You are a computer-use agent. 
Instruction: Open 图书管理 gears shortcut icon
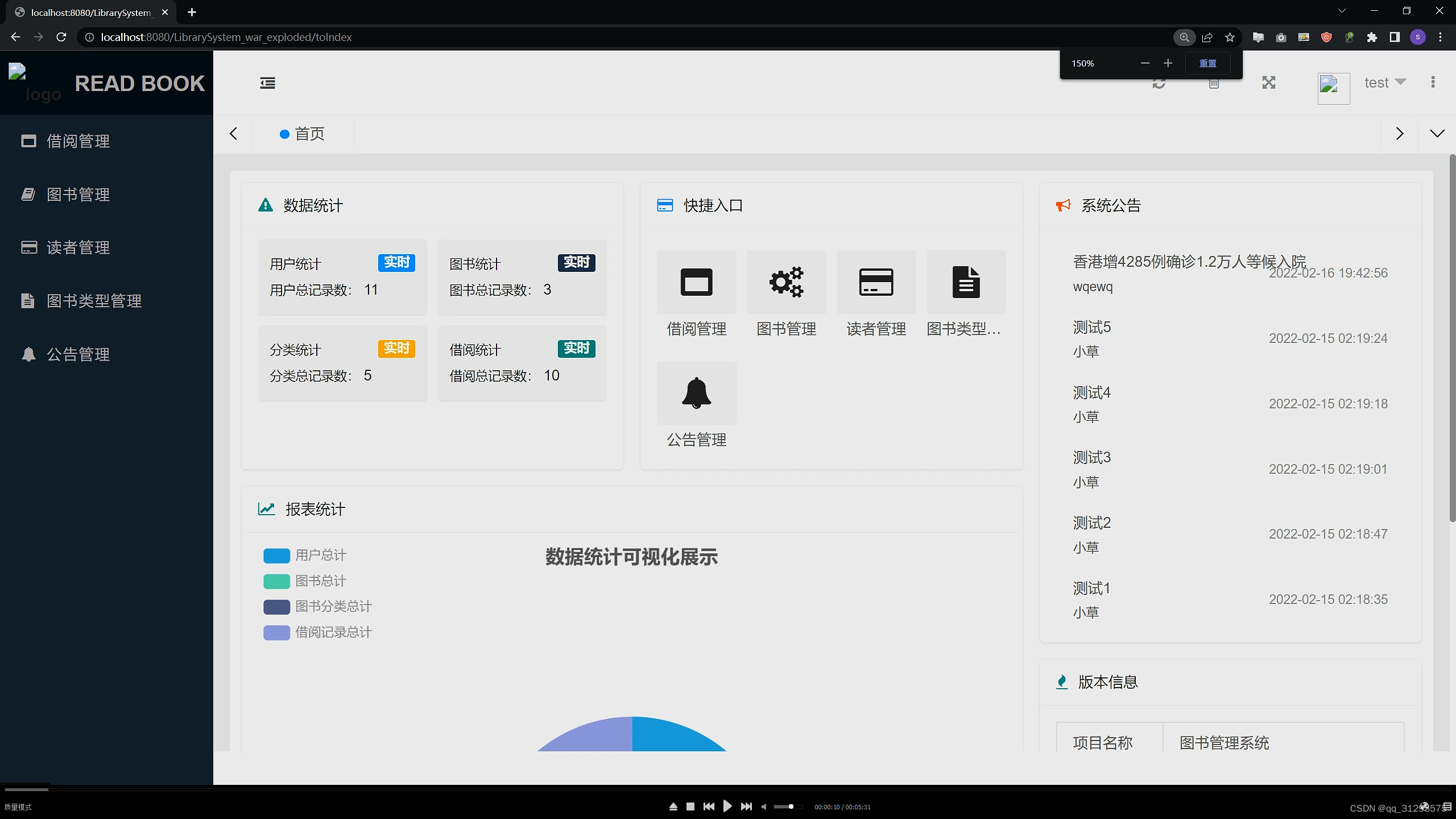[x=786, y=282]
